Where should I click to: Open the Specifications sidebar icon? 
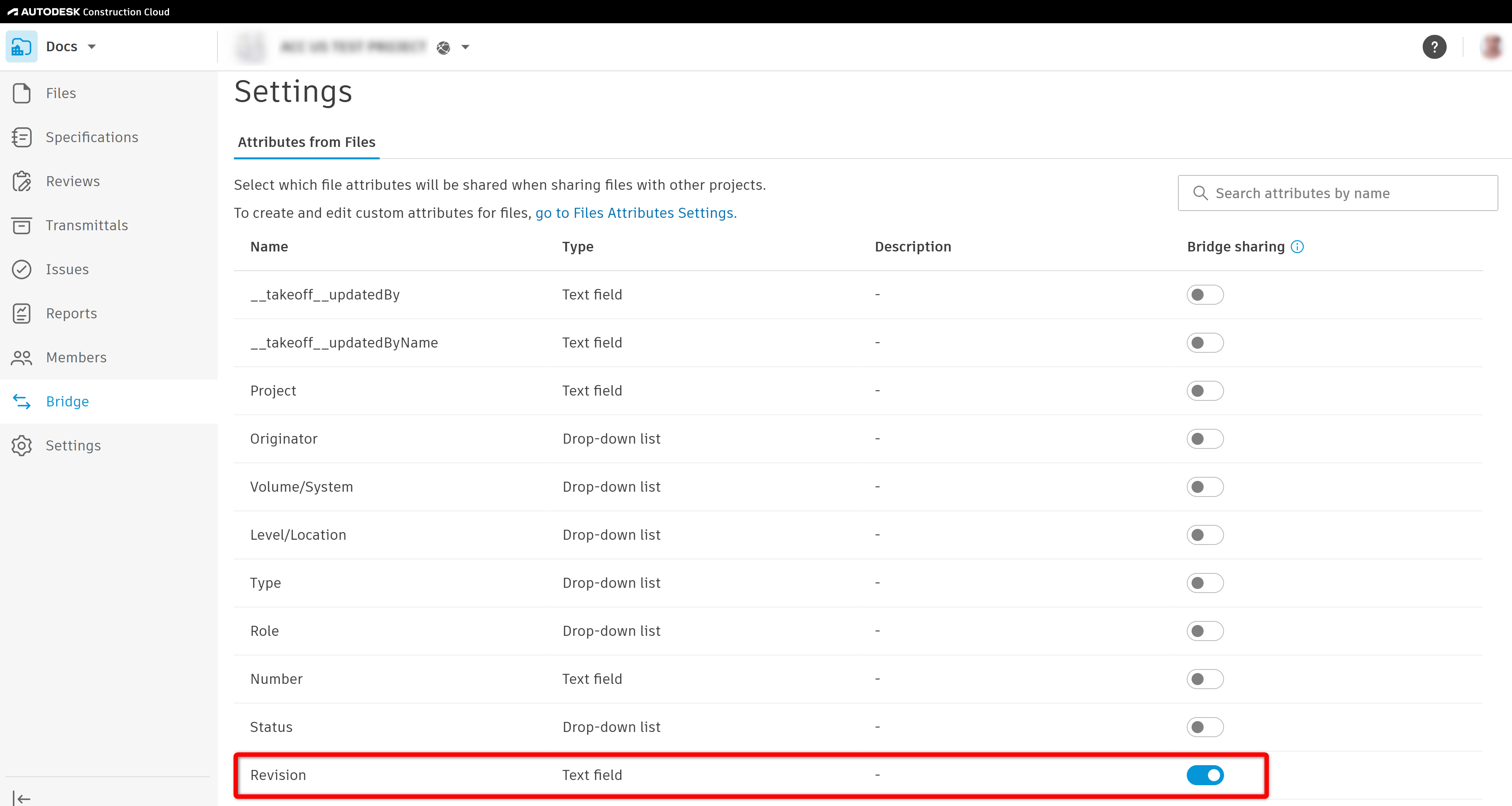pos(22,137)
